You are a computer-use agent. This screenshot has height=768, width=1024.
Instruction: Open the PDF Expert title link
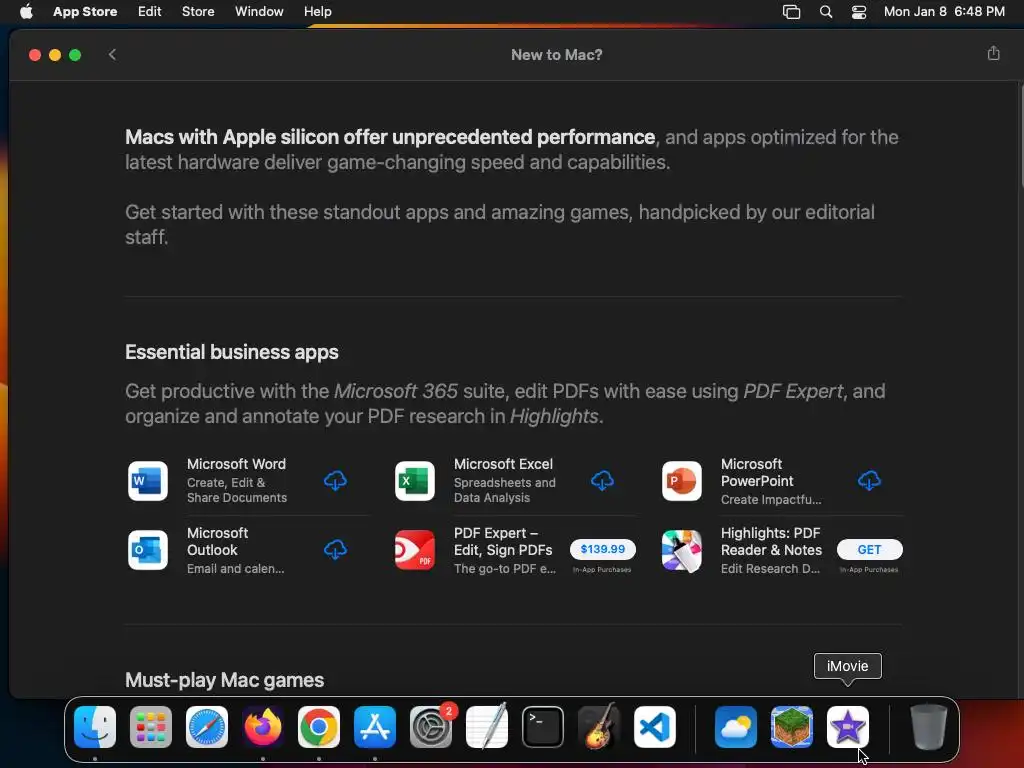[503, 541]
